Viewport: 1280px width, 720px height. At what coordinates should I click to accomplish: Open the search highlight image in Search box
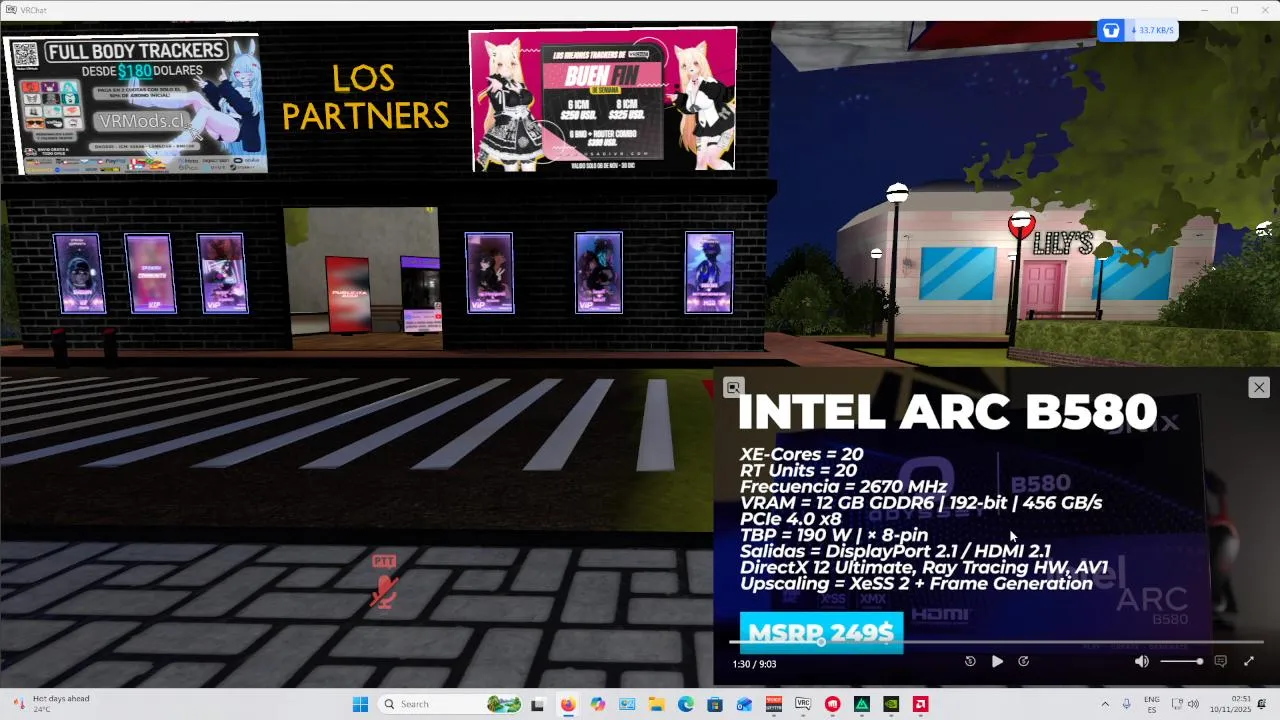(x=504, y=704)
